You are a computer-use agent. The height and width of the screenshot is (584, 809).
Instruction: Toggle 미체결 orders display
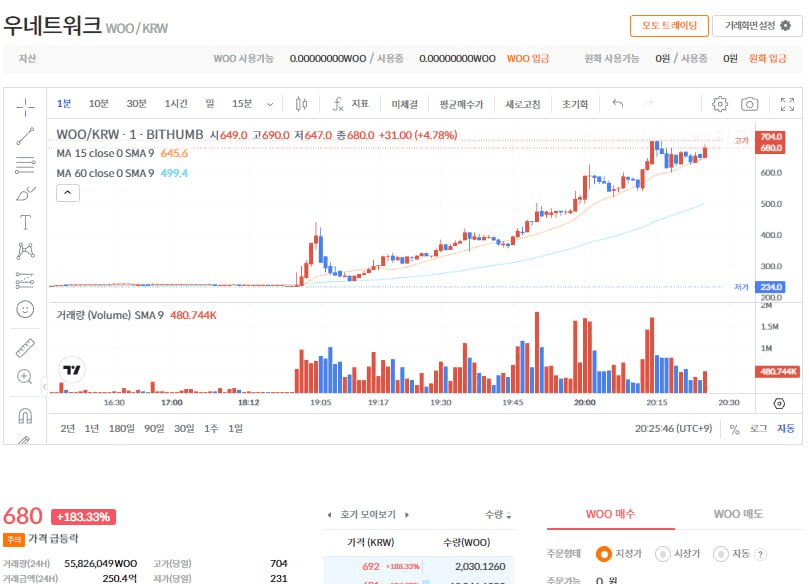coord(404,104)
